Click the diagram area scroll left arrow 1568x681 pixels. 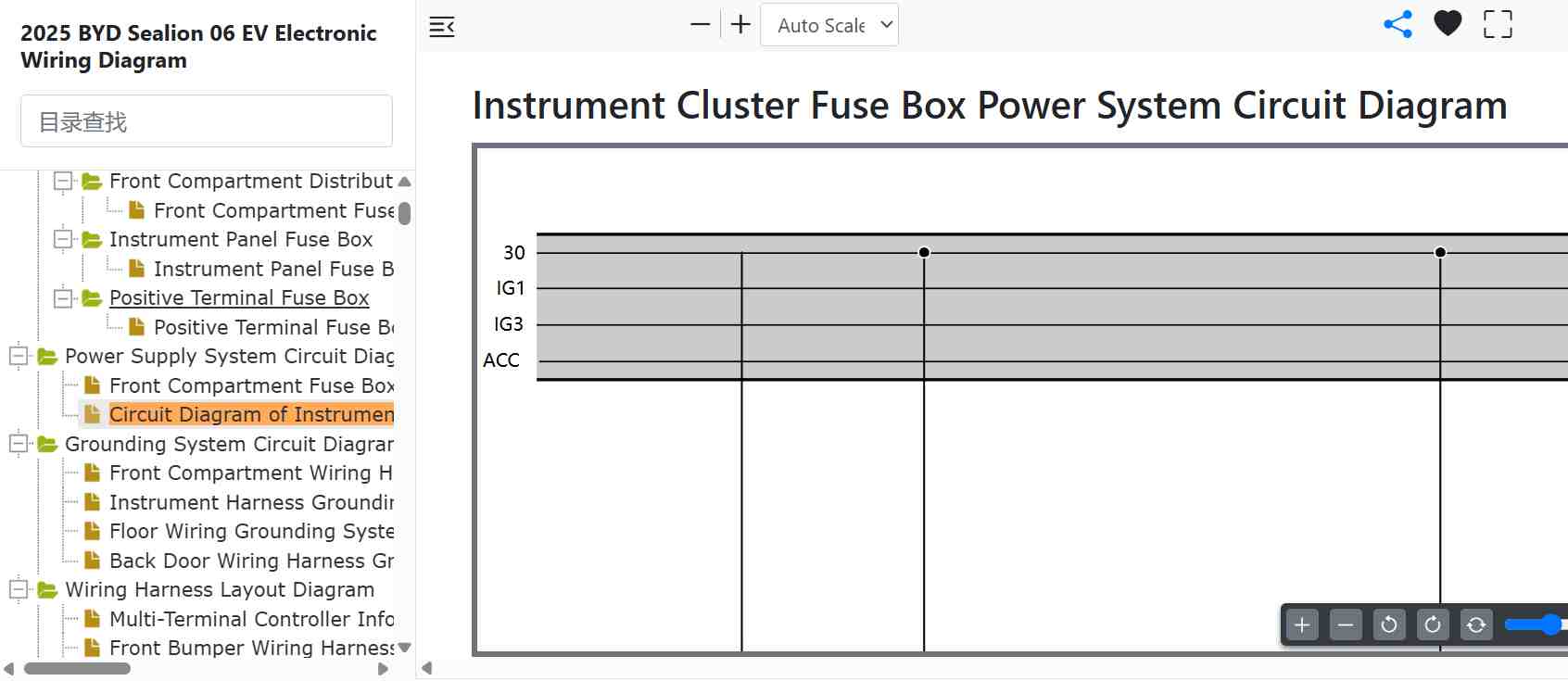pyautogui.click(x=427, y=669)
